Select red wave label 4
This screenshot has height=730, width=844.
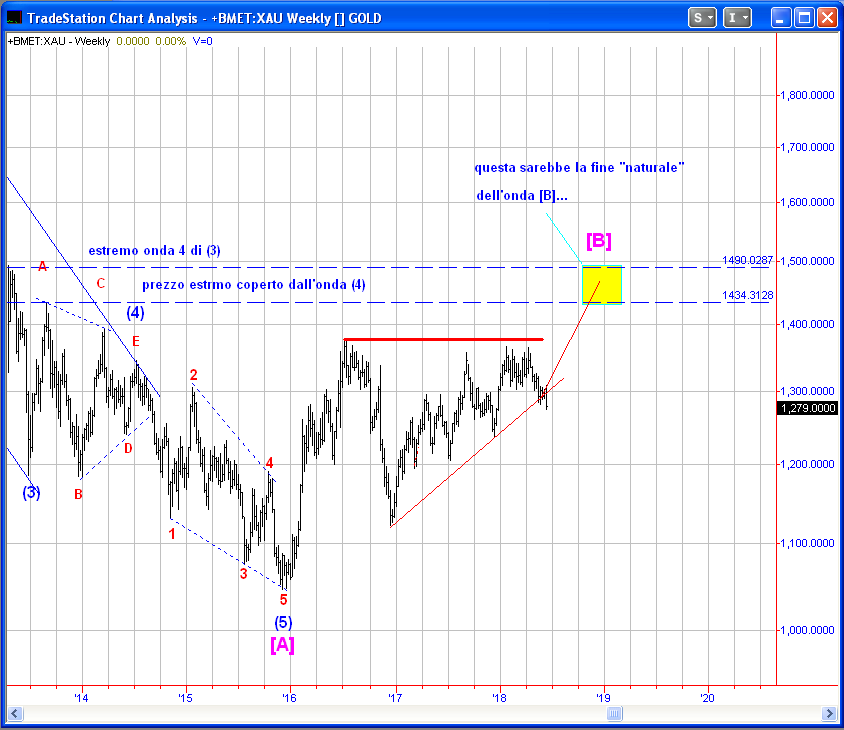[269, 462]
